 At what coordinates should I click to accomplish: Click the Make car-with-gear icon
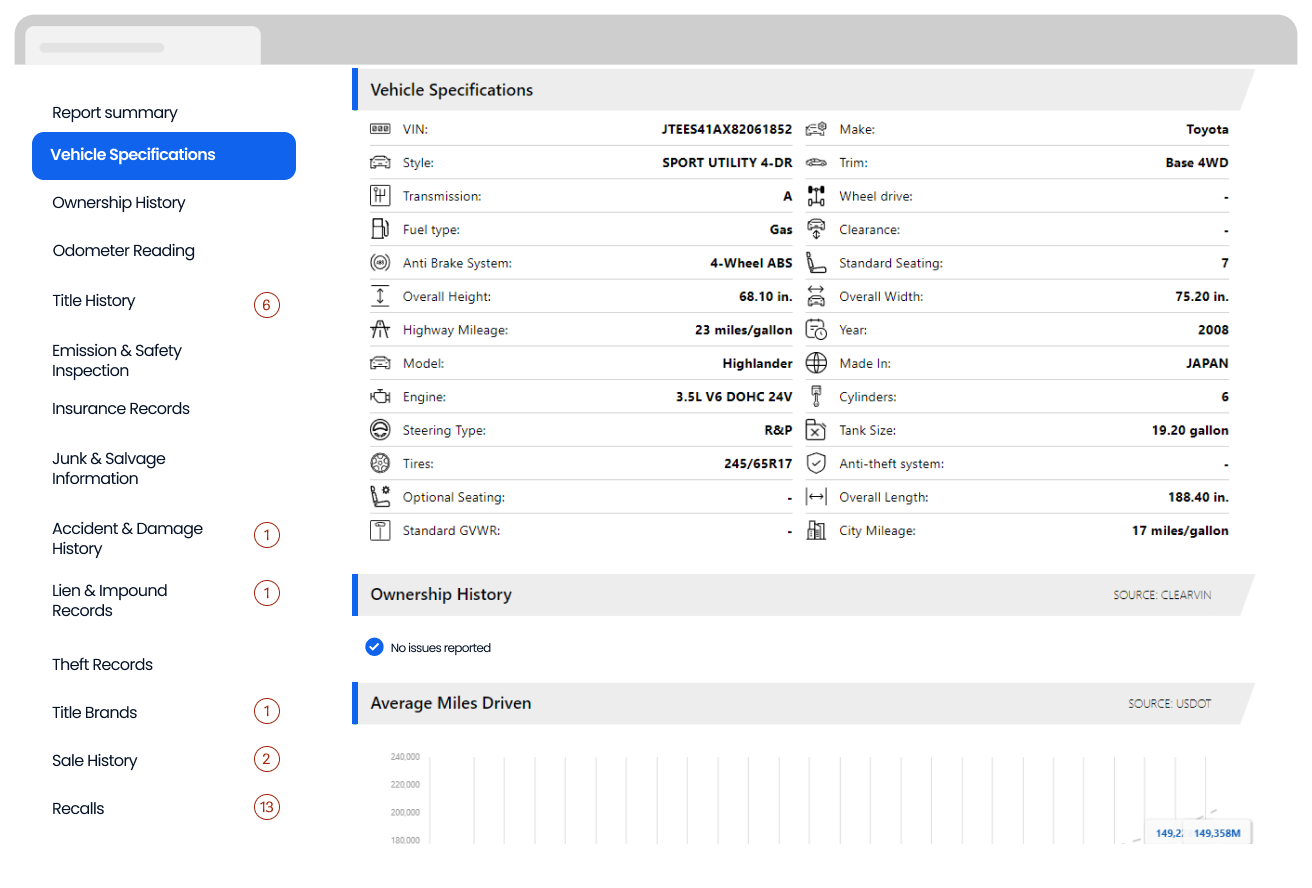pyautogui.click(x=816, y=129)
